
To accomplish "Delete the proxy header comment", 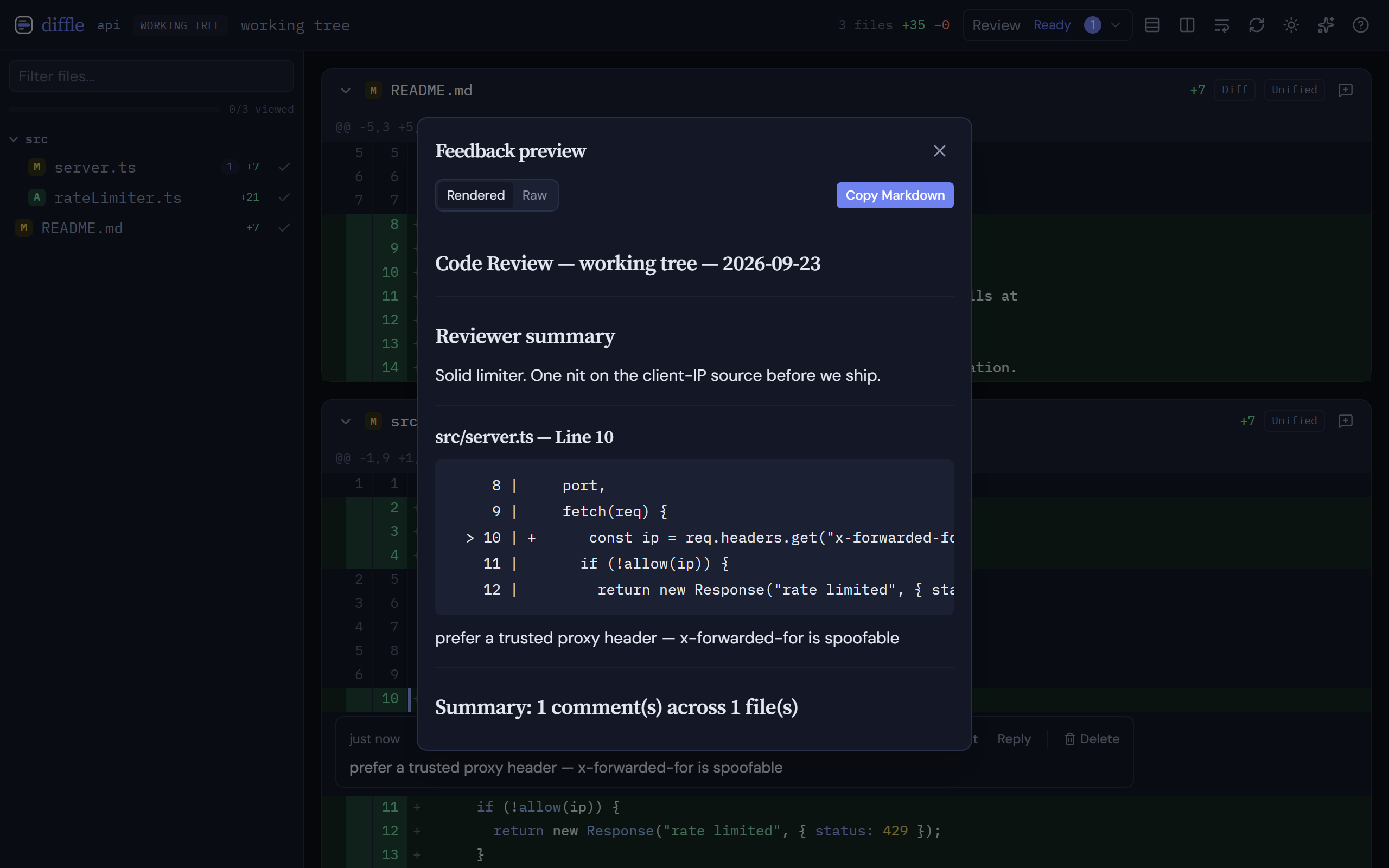I will pyautogui.click(x=1092, y=739).
